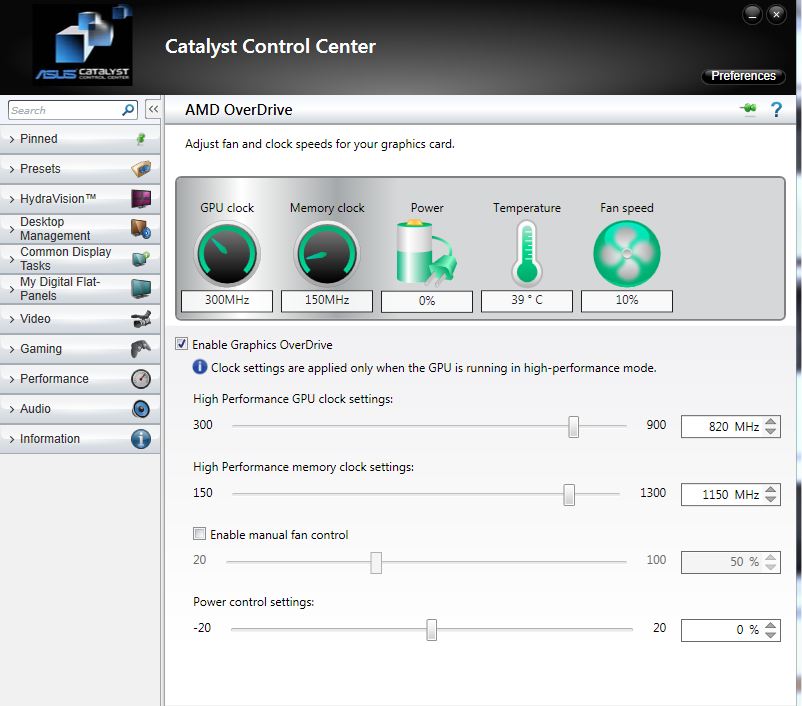Screen dimensions: 802x706
Task: Click the fan control slider handle
Action: coord(376,562)
